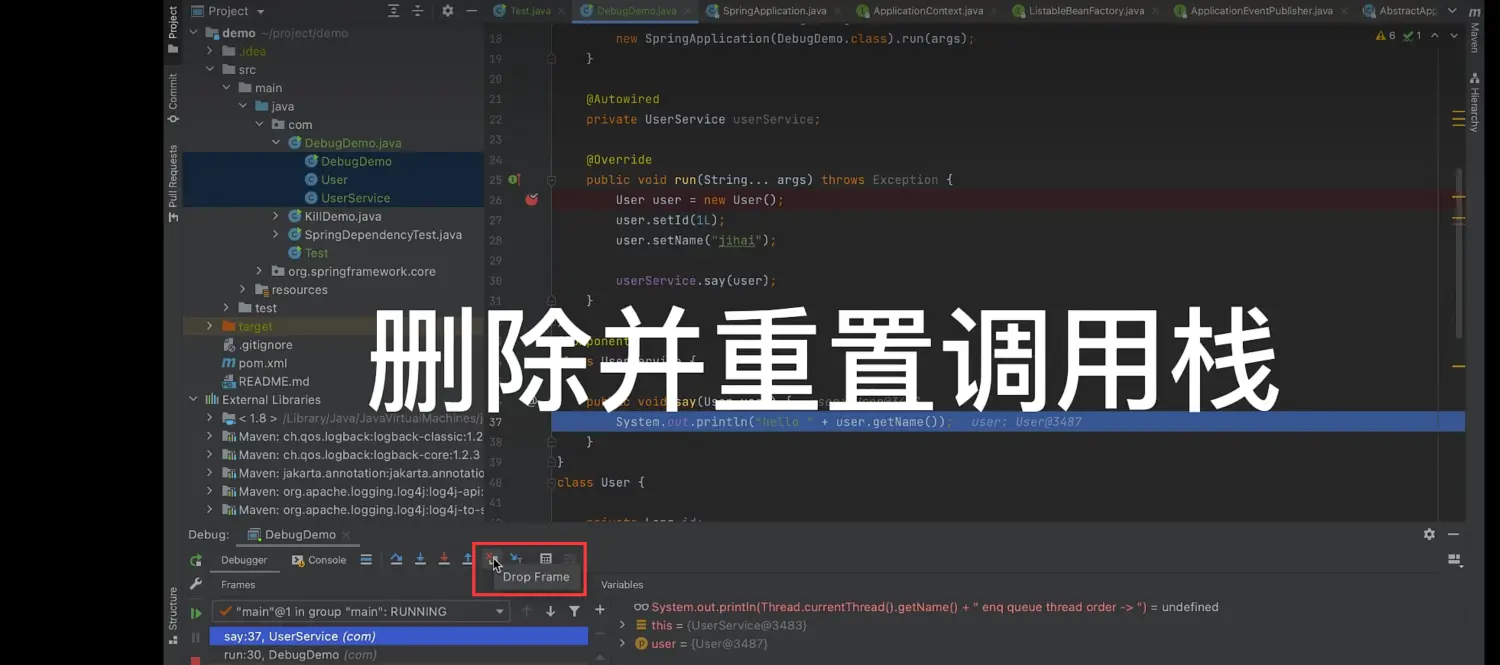Screen dimensions: 1500x665
Task: Collapse the External Libraries node
Action: [193, 400]
